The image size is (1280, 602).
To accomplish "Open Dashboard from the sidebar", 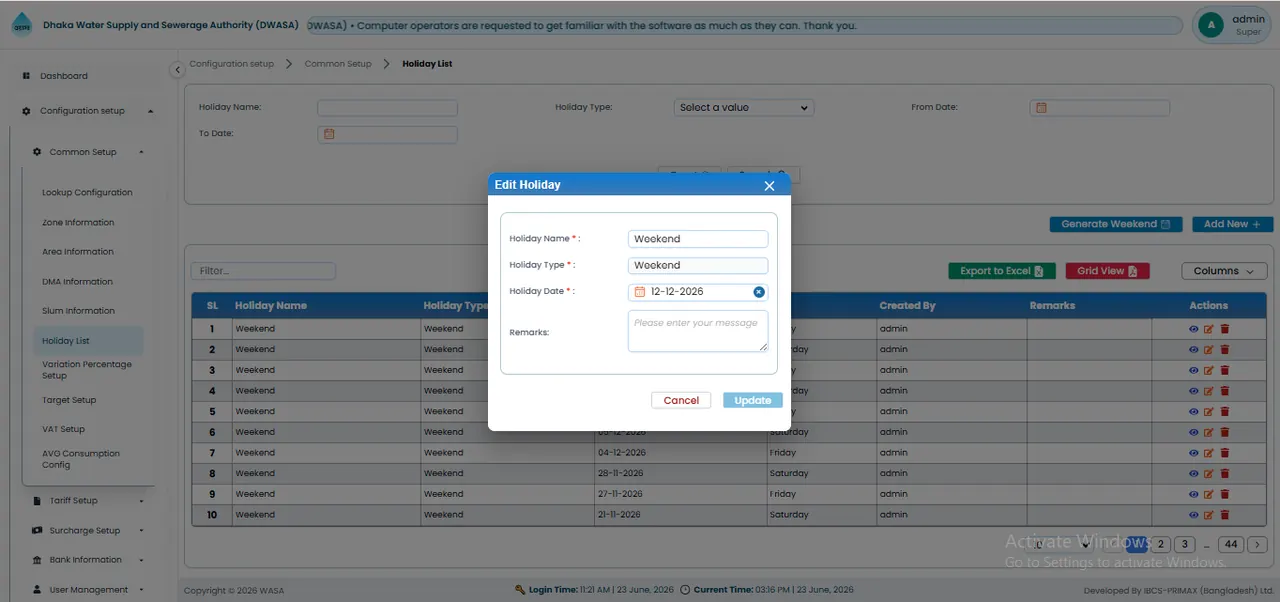I will point(64,76).
